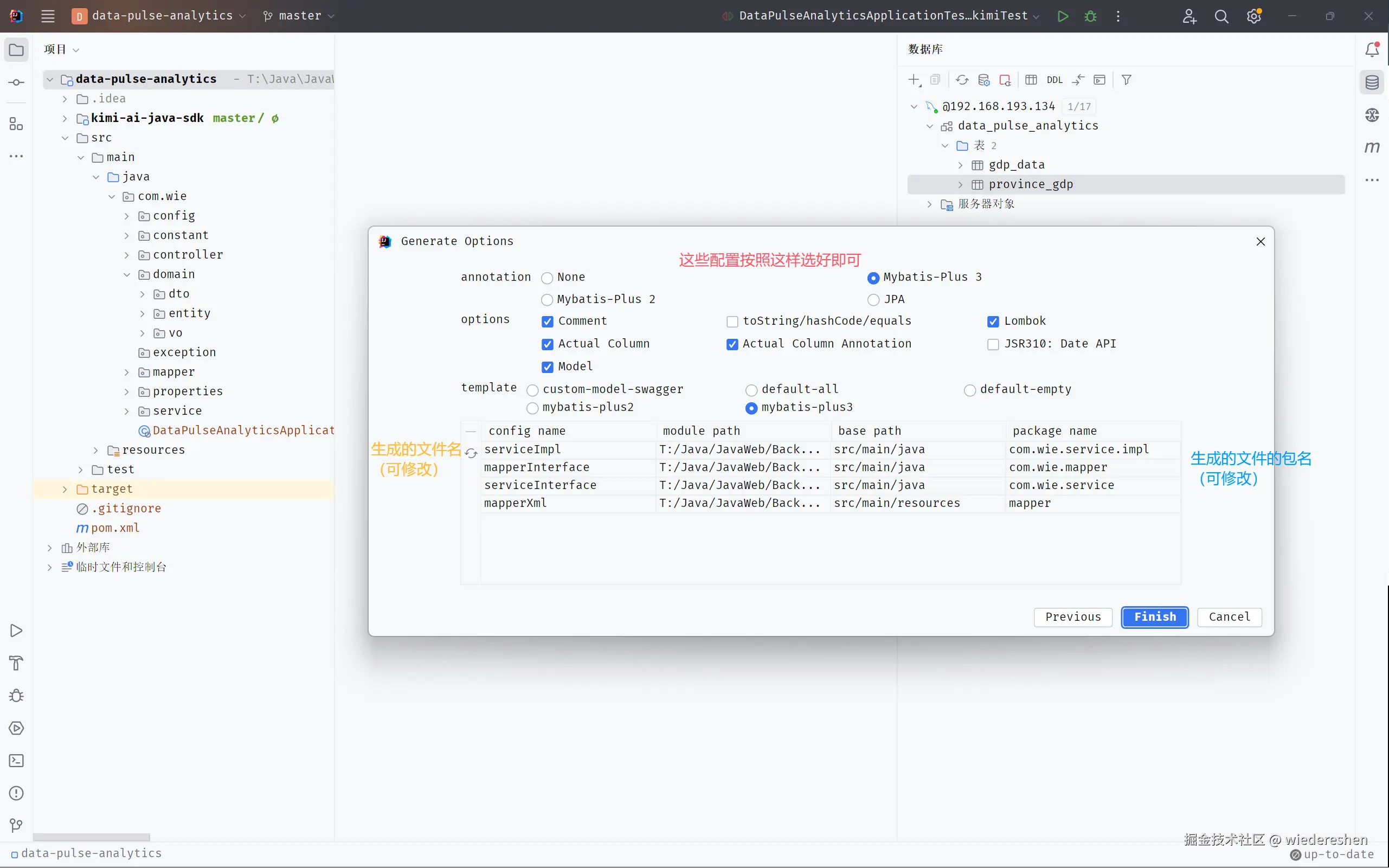Open the Terminal tool window icon
The height and width of the screenshot is (868, 1389).
click(16, 761)
